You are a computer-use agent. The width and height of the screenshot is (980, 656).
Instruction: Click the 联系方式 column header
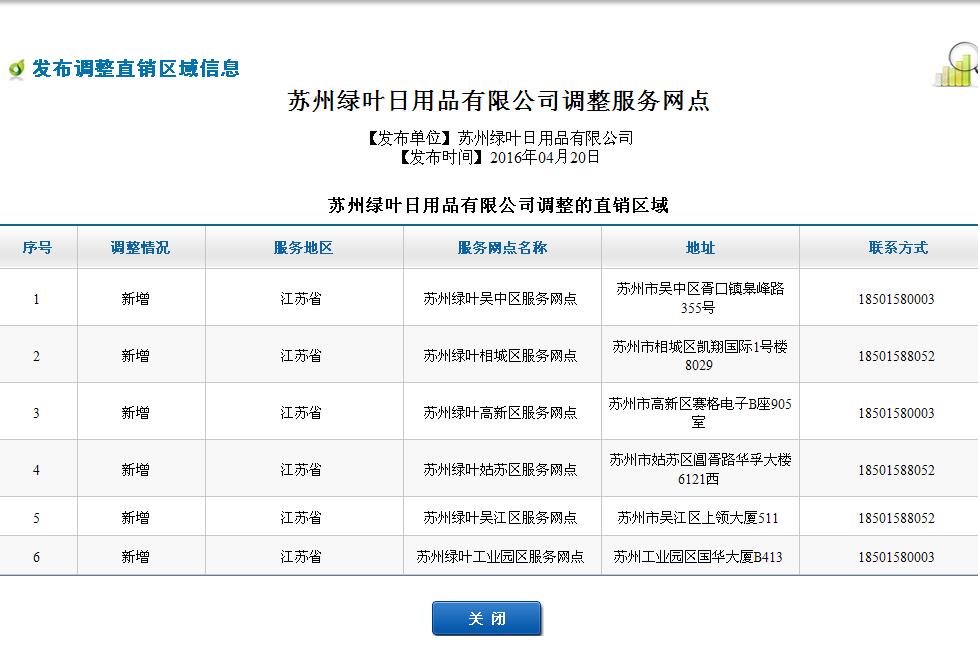pos(897,248)
